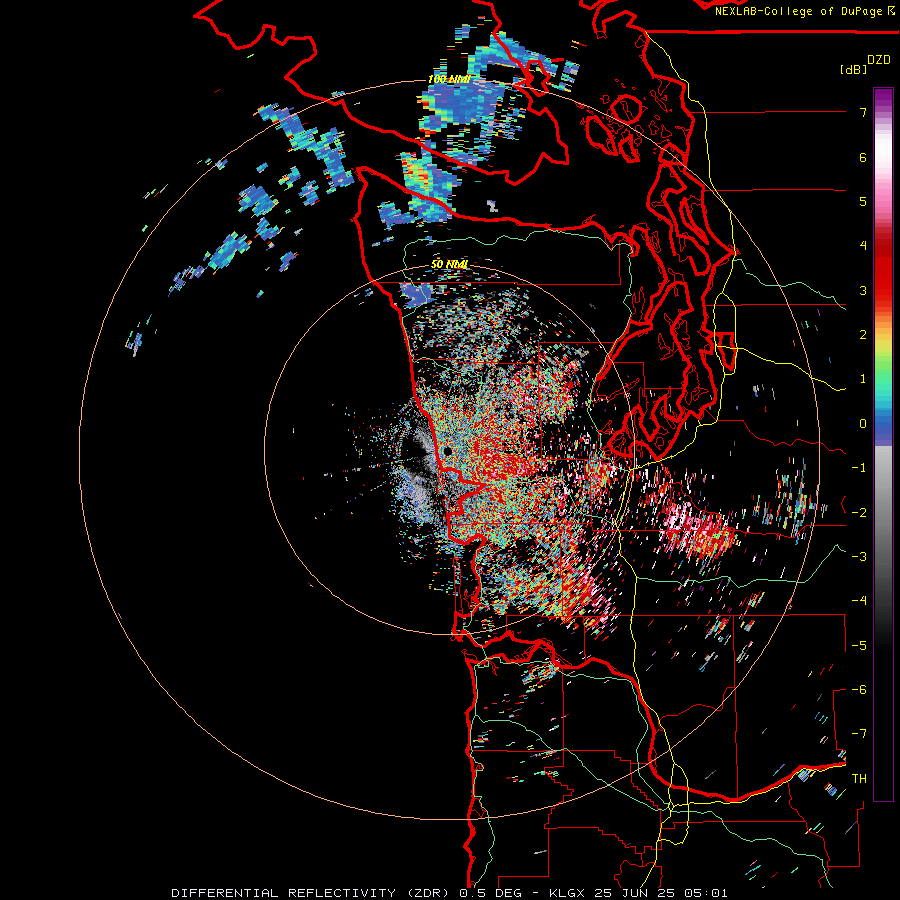Click the -4 value on the color scale
The width and height of the screenshot is (900, 900).
coord(859,601)
